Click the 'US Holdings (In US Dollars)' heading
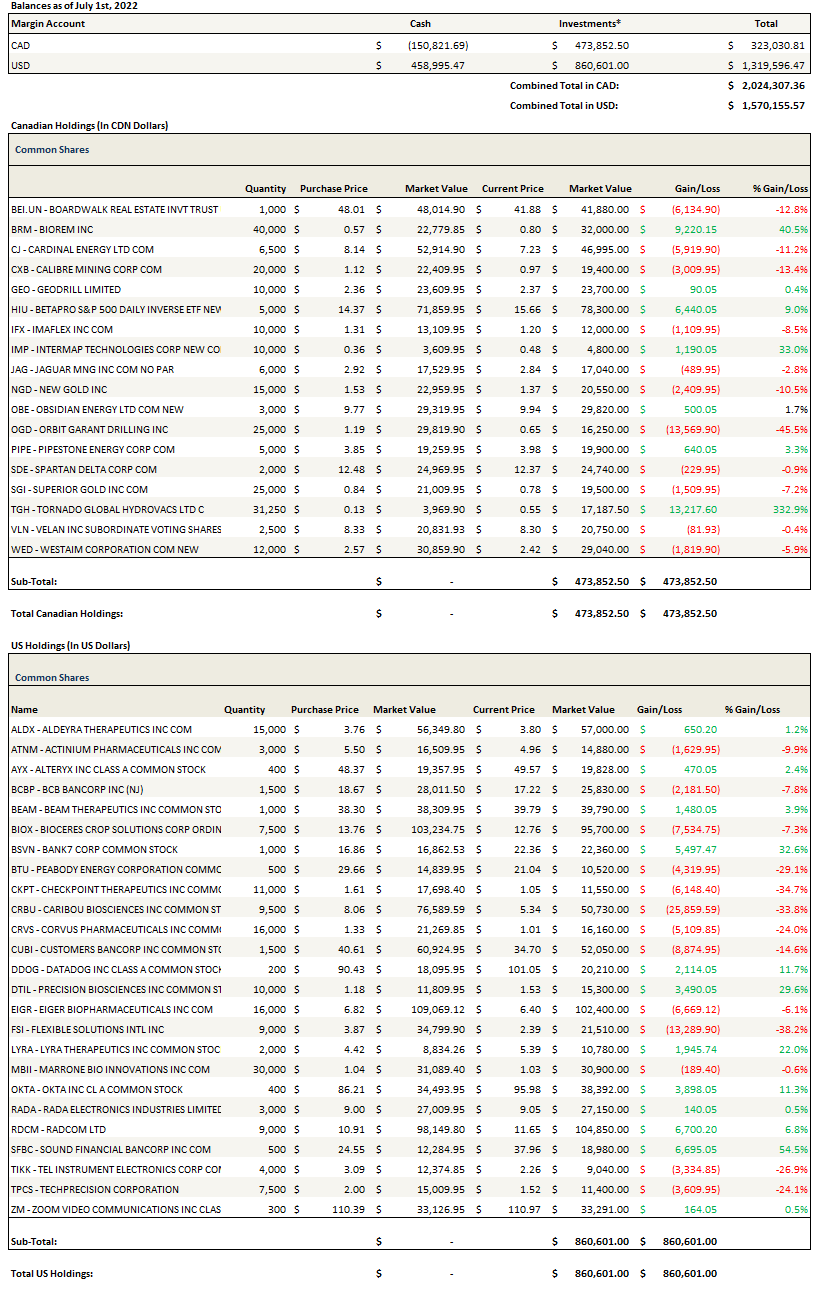Image resolution: width=829 pixels, height=1290 pixels. (70, 646)
